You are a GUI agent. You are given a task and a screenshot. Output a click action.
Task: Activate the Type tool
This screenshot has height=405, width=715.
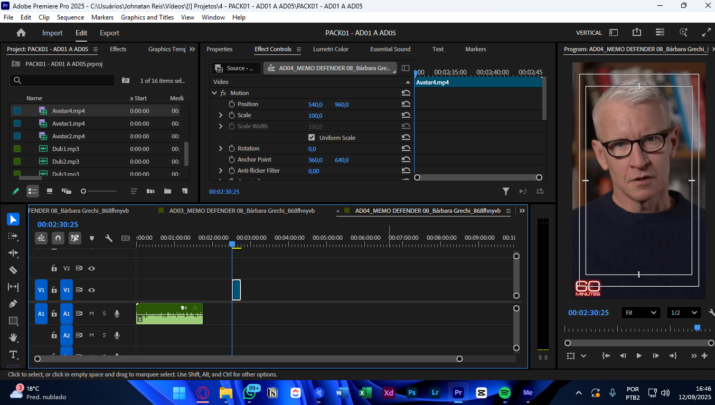(13, 355)
